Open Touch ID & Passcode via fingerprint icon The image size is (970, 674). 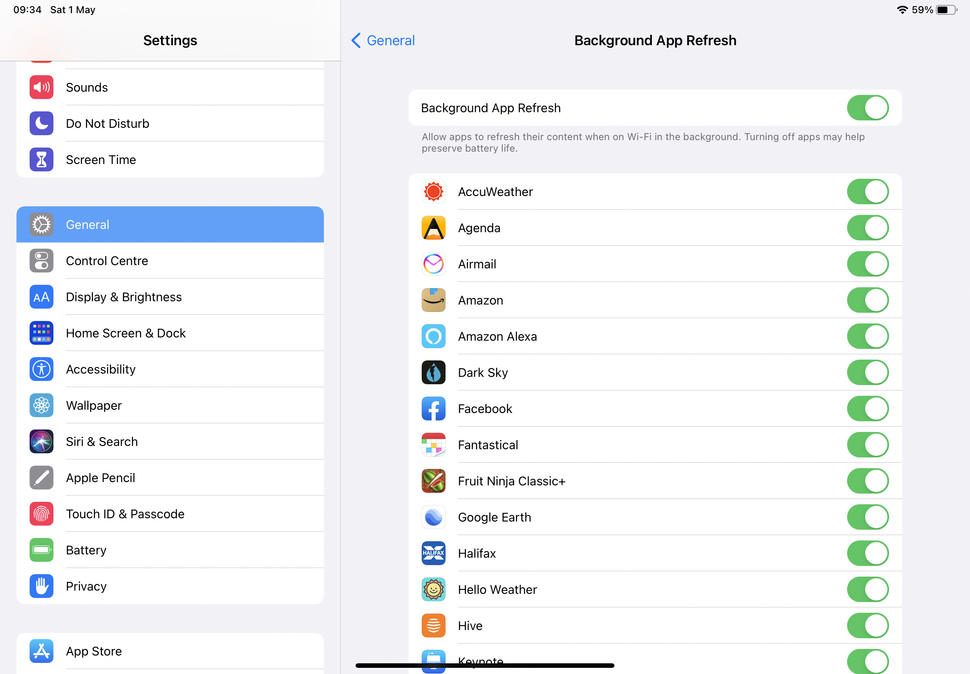point(41,514)
